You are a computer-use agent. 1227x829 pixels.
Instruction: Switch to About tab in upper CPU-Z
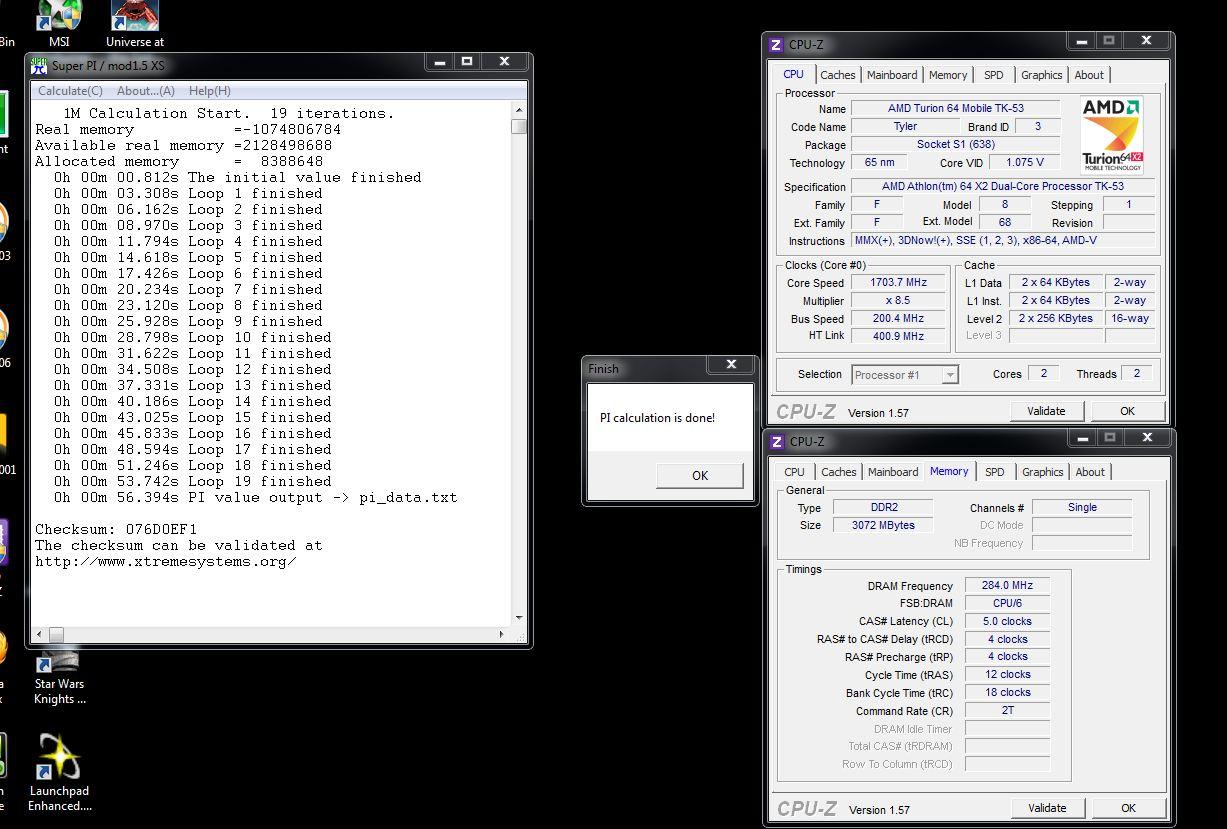click(1089, 75)
